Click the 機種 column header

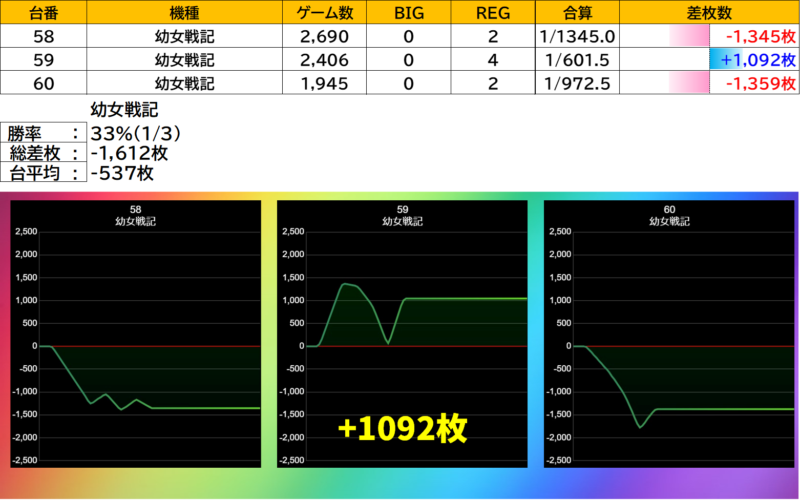pyautogui.click(x=184, y=12)
